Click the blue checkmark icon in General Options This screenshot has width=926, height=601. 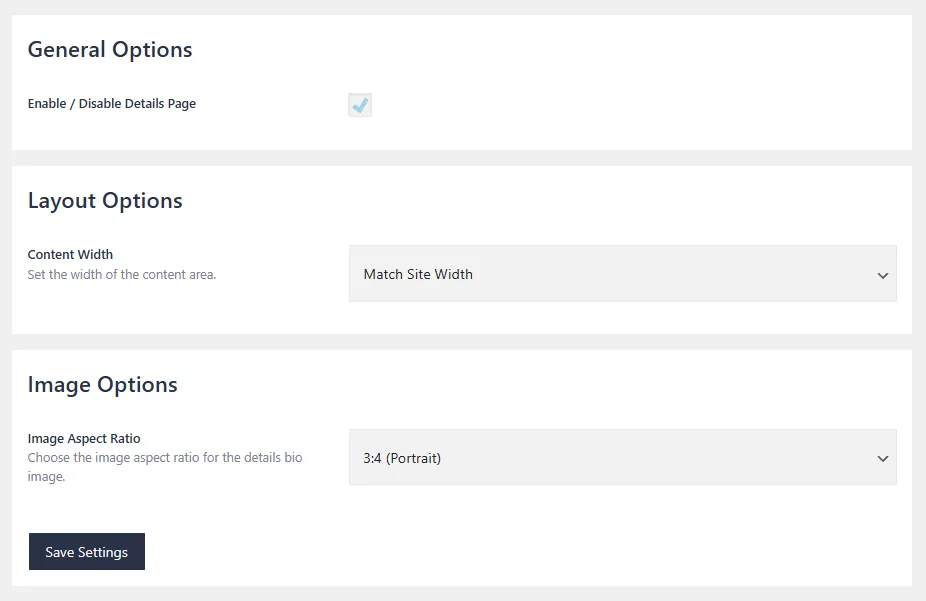[x=360, y=105]
